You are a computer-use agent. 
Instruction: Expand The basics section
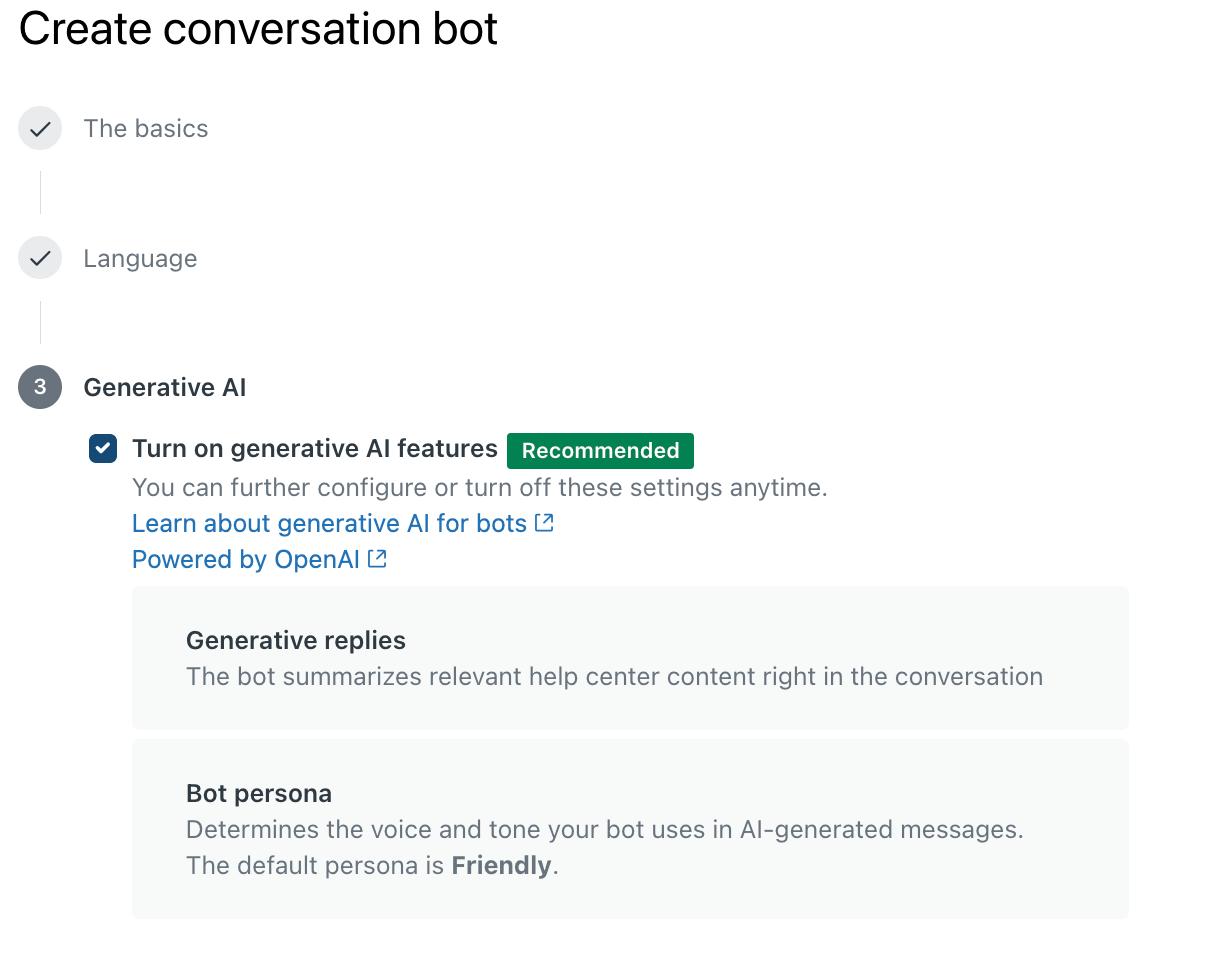coord(146,128)
